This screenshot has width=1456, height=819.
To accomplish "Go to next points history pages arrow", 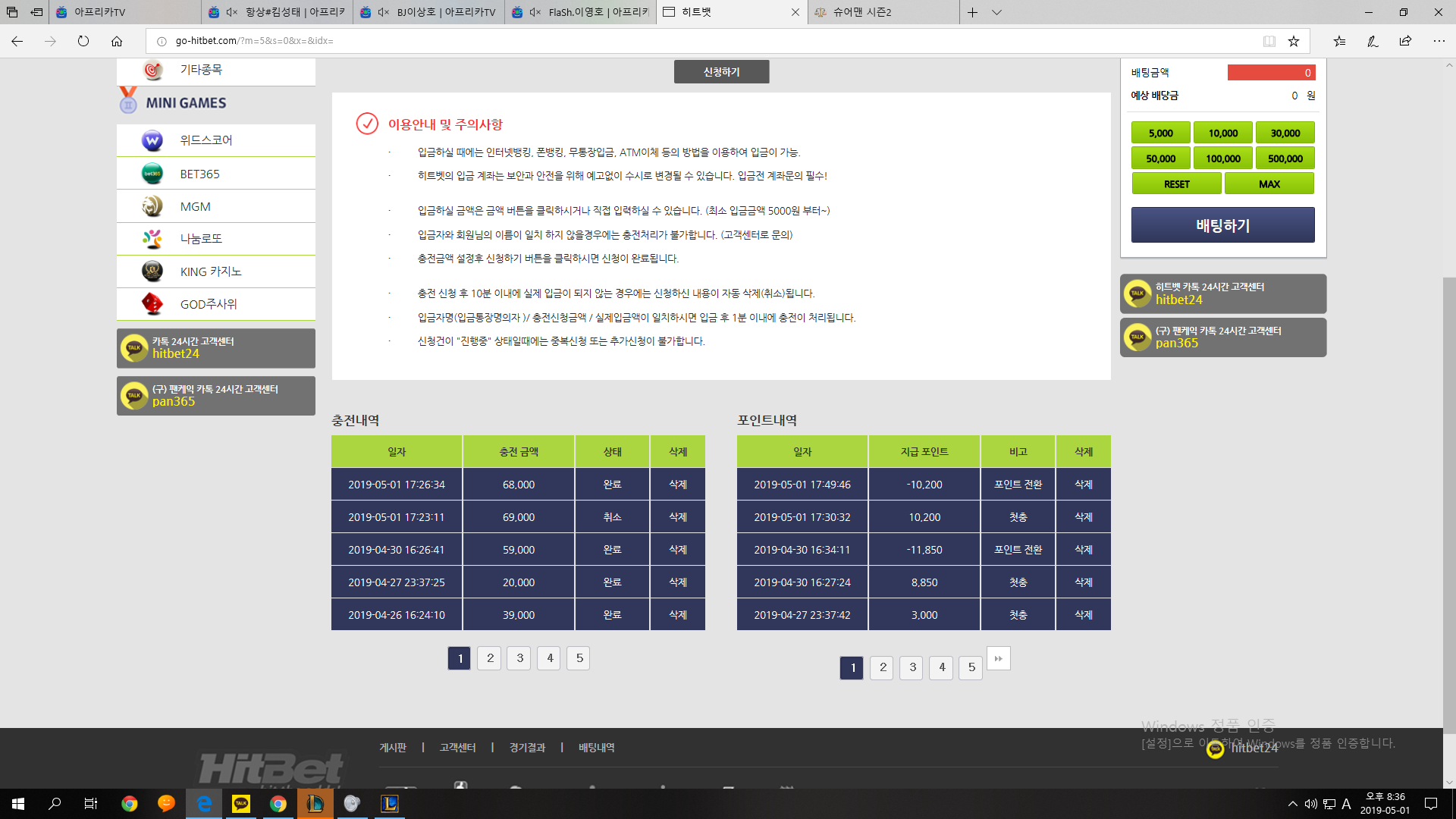I will [998, 658].
